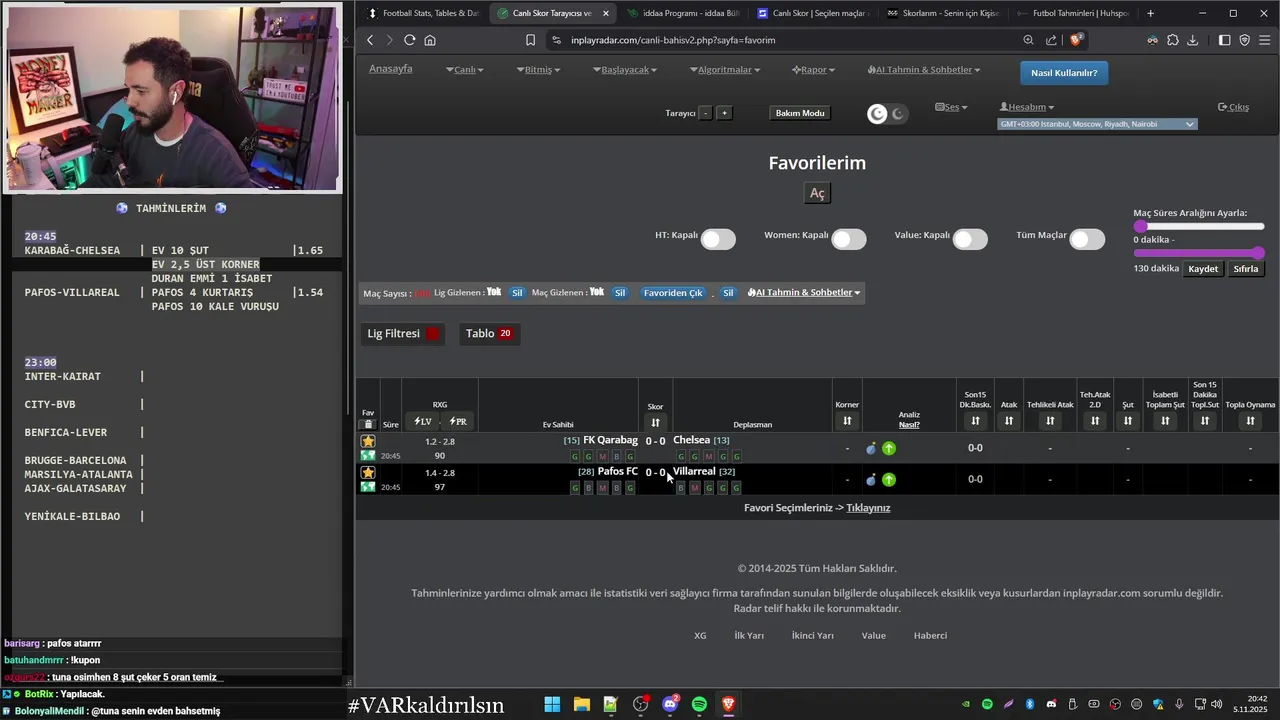Screen dimensions: 1280x720
Task: Click the green up-arrow in Qarabag-Chelsea row
Action: click(889, 448)
